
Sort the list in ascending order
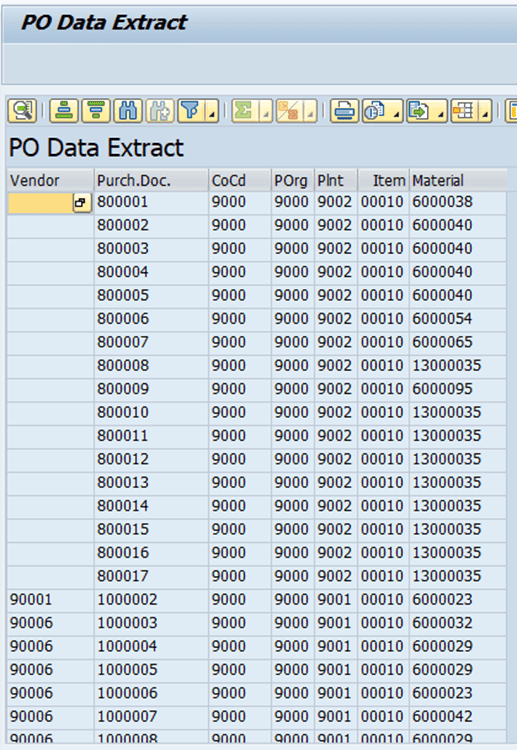[x=64, y=111]
